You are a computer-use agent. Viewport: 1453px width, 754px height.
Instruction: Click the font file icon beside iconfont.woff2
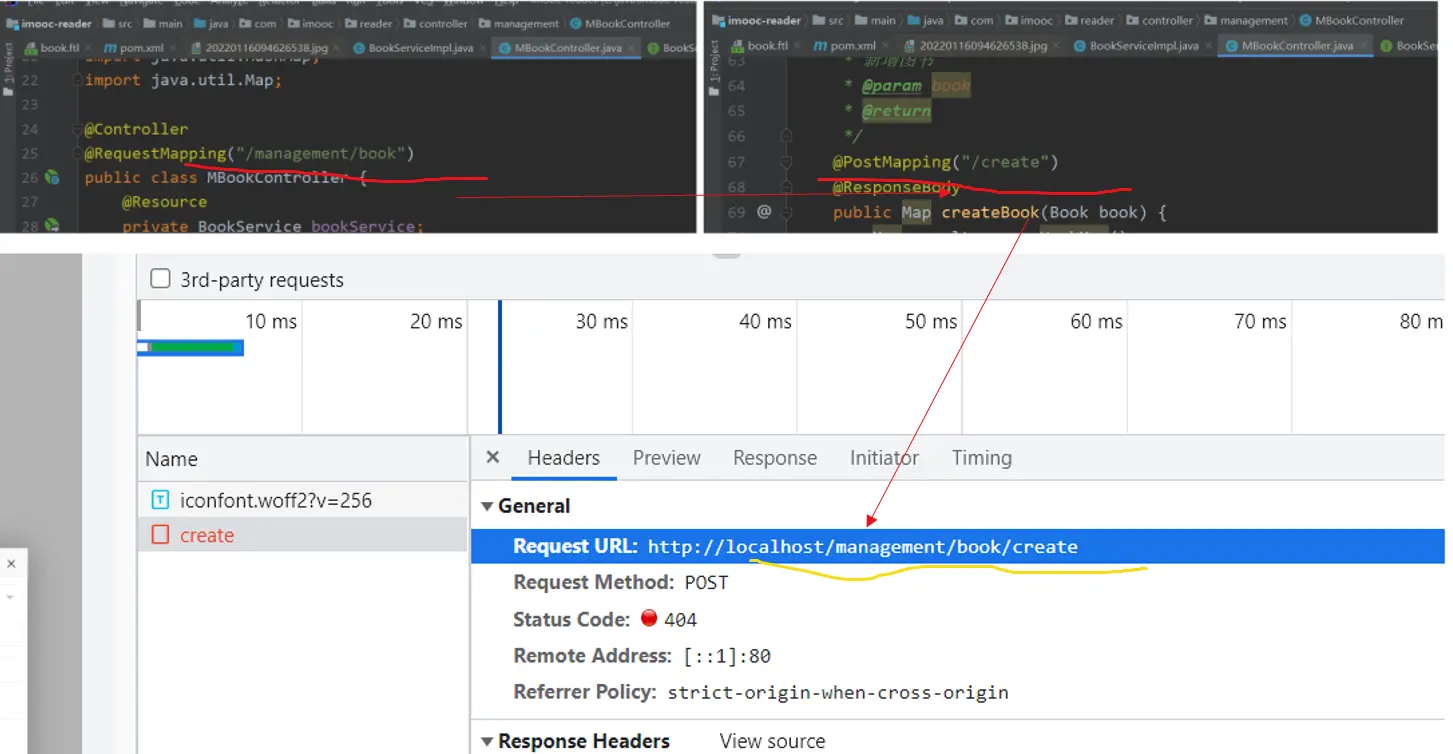point(160,500)
